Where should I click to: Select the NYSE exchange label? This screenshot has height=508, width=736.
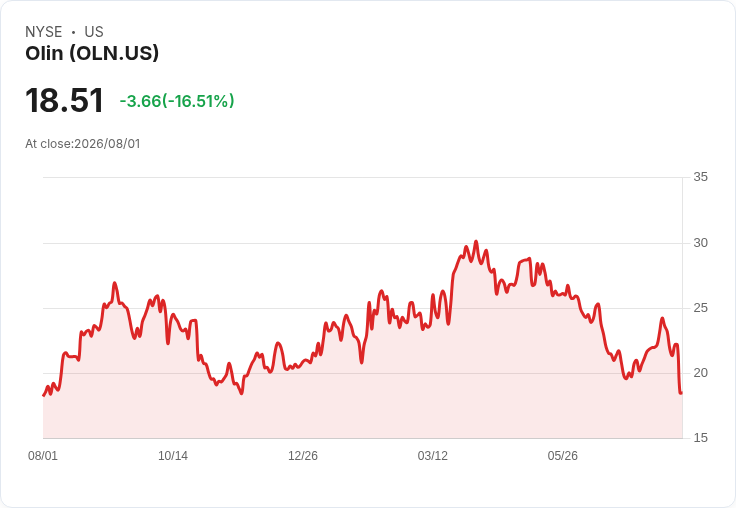coord(44,32)
